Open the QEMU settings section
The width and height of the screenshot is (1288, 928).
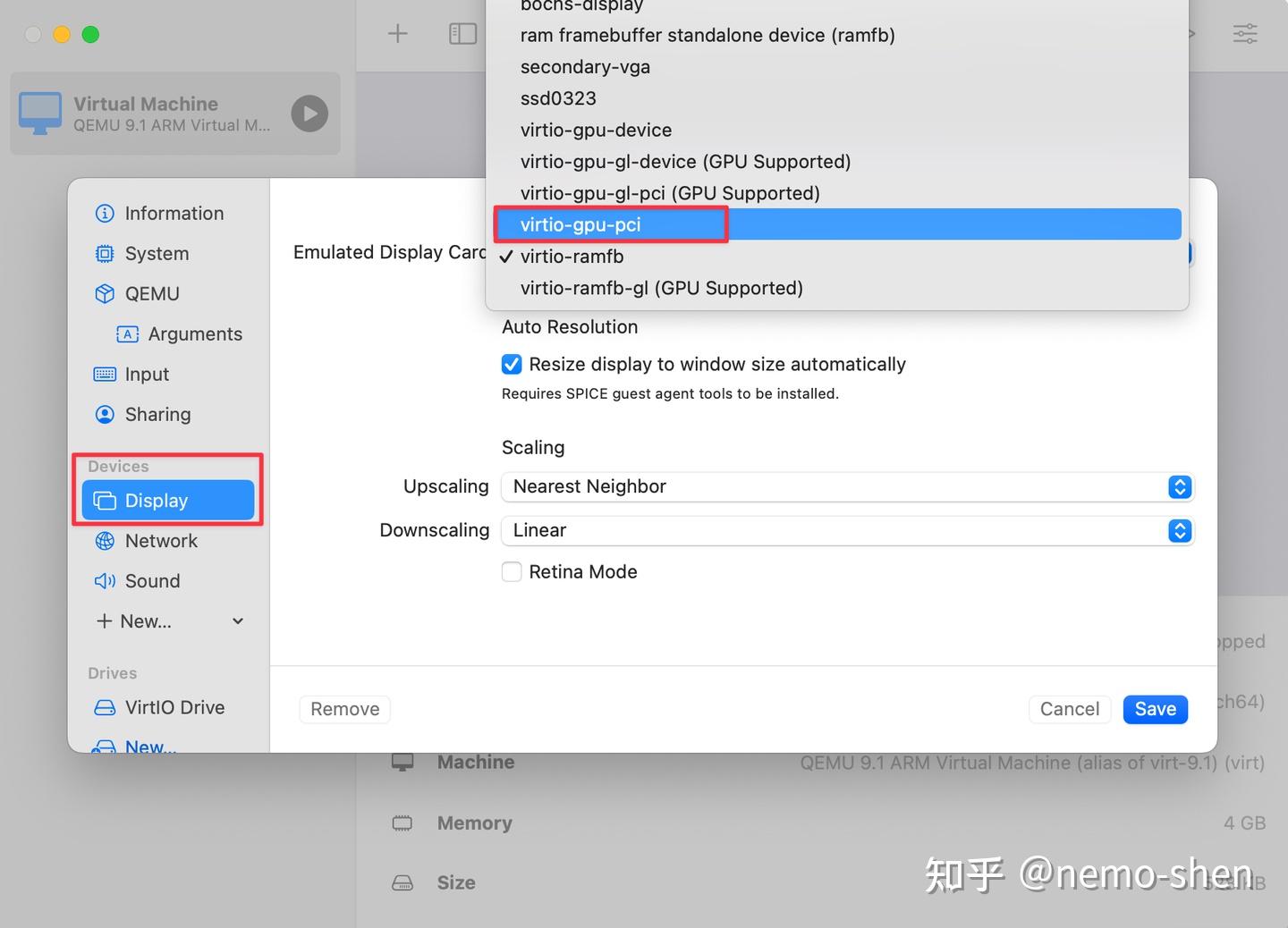(150, 293)
